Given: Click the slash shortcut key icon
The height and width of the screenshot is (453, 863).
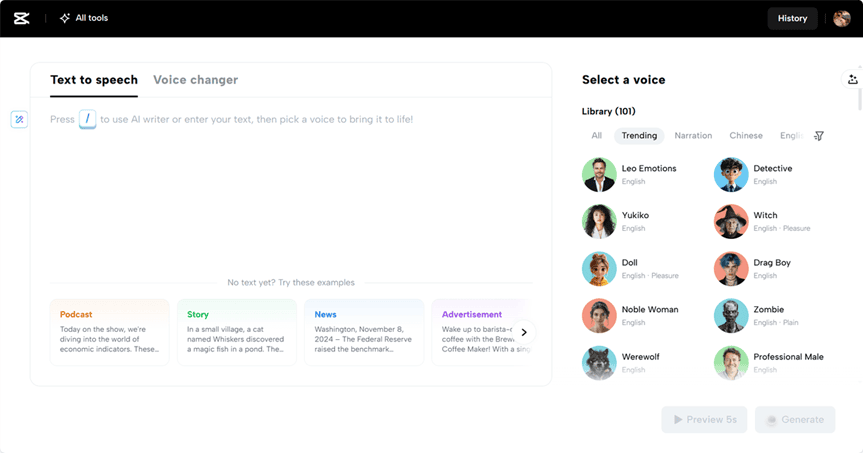Looking at the screenshot, I should [x=87, y=119].
